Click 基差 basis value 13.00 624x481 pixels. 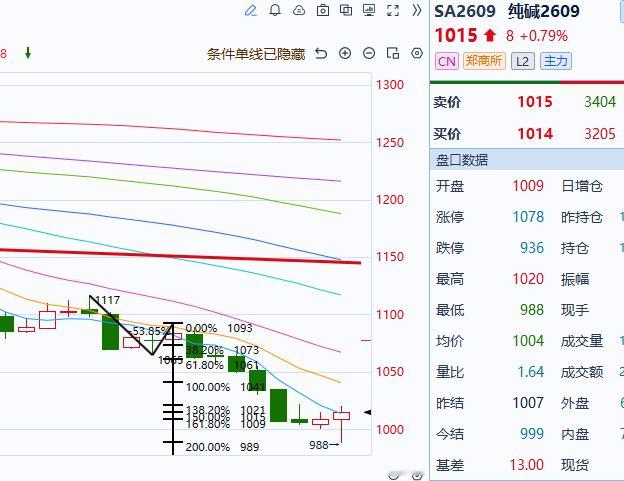click(x=526, y=465)
